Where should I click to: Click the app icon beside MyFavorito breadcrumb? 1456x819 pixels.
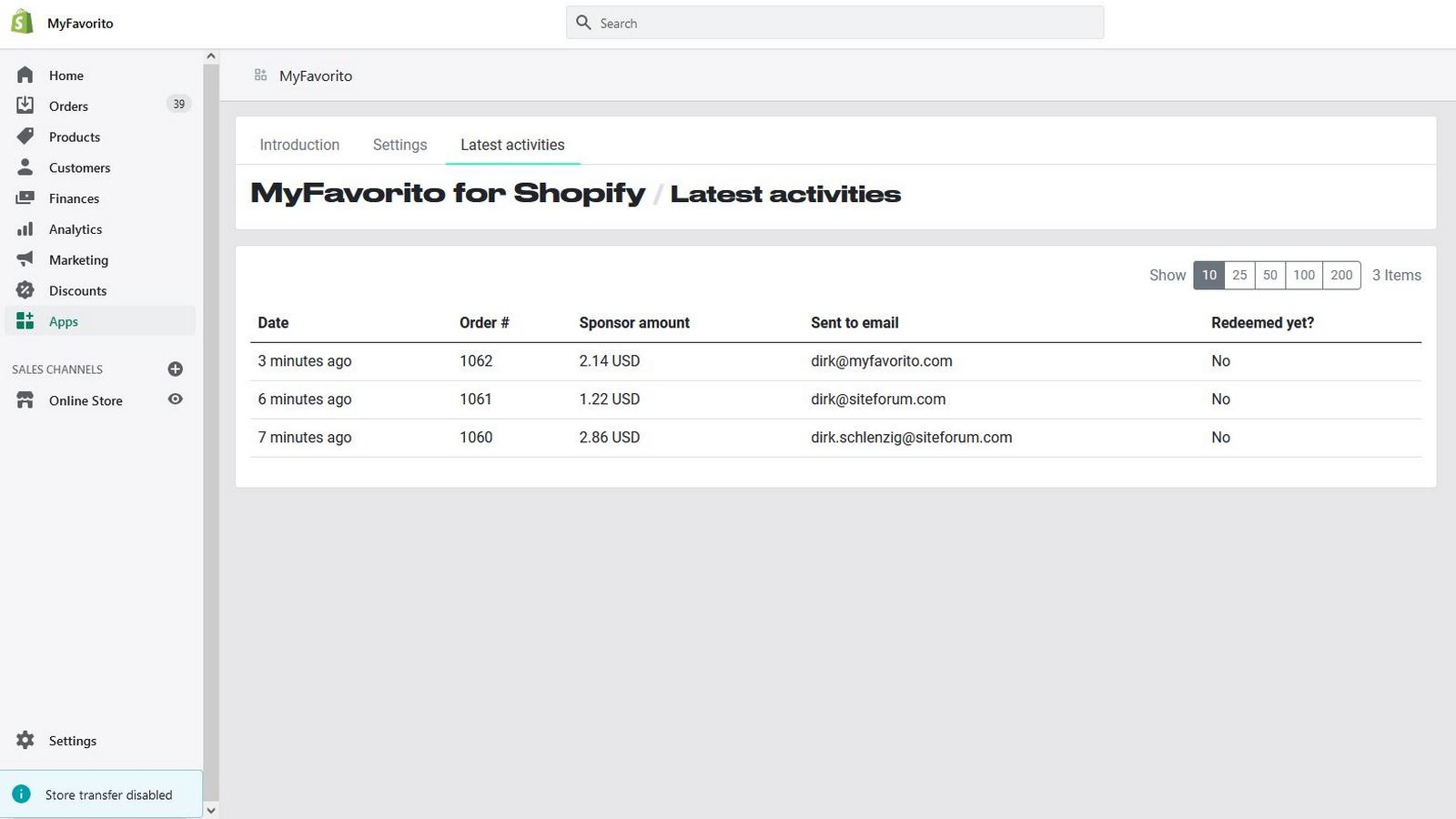(260, 76)
